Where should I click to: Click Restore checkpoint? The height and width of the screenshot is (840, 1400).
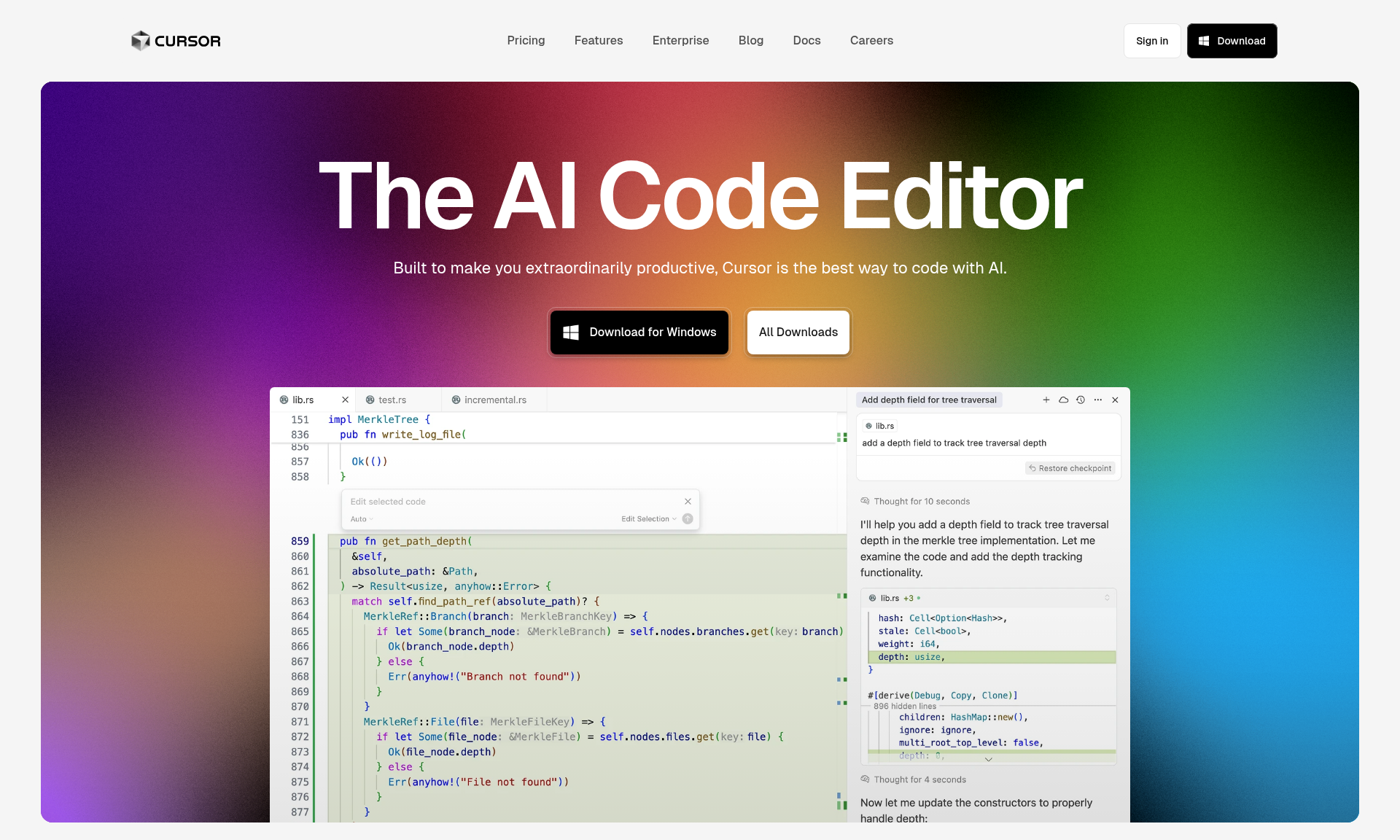click(1070, 468)
